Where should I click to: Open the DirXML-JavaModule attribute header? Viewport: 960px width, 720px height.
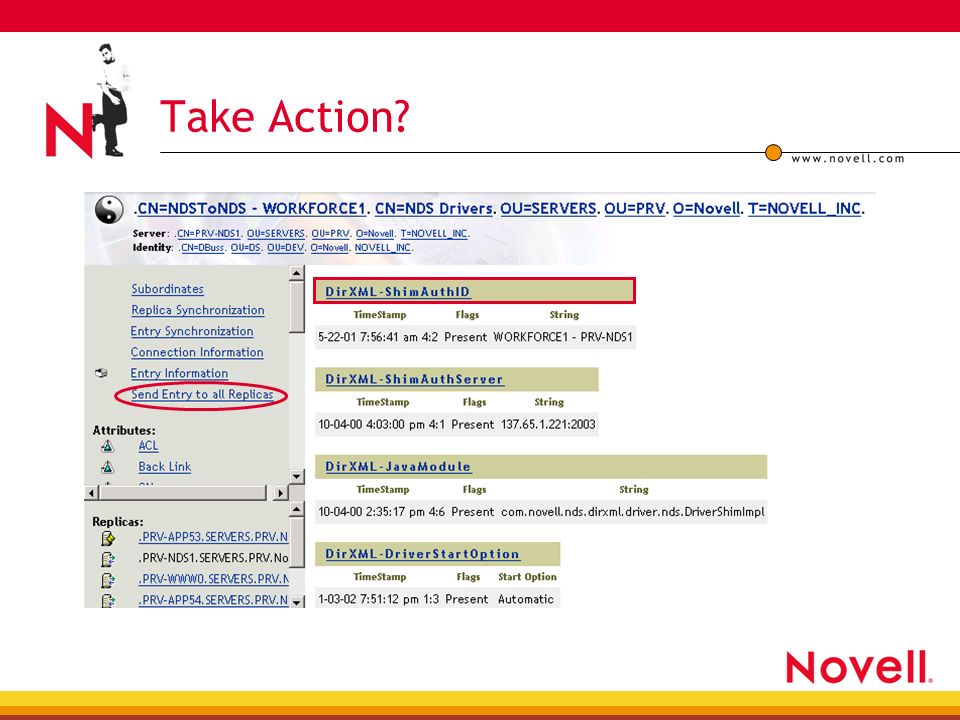click(x=398, y=467)
